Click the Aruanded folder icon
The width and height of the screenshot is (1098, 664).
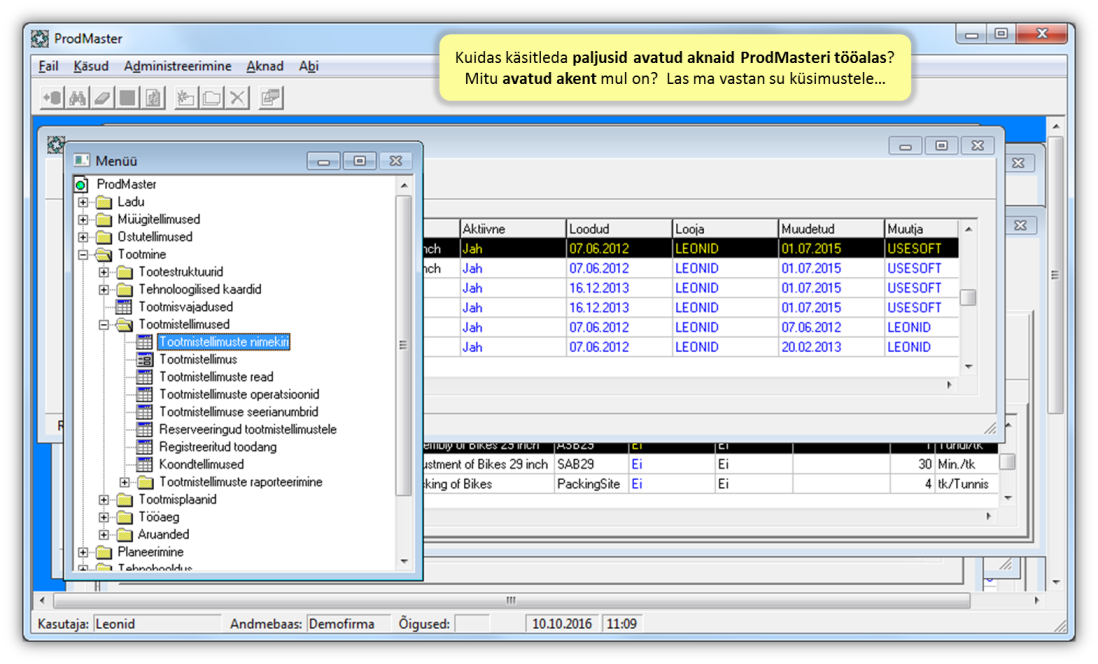(x=125, y=535)
